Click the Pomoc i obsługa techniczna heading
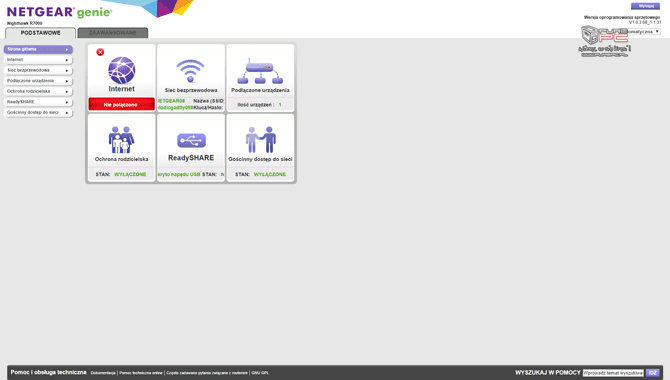The height and width of the screenshot is (380, 670). pyautogui.click(x=48, y=373)
